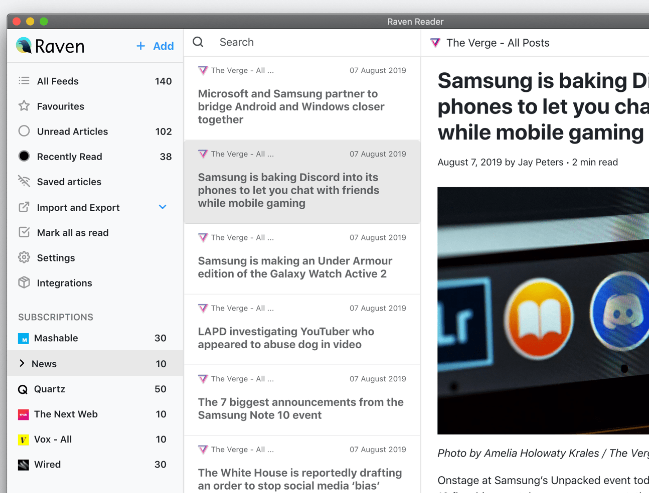Click the Vox yellow feed icon
This screenshot has width=649, height=493.
pos(24,440)
